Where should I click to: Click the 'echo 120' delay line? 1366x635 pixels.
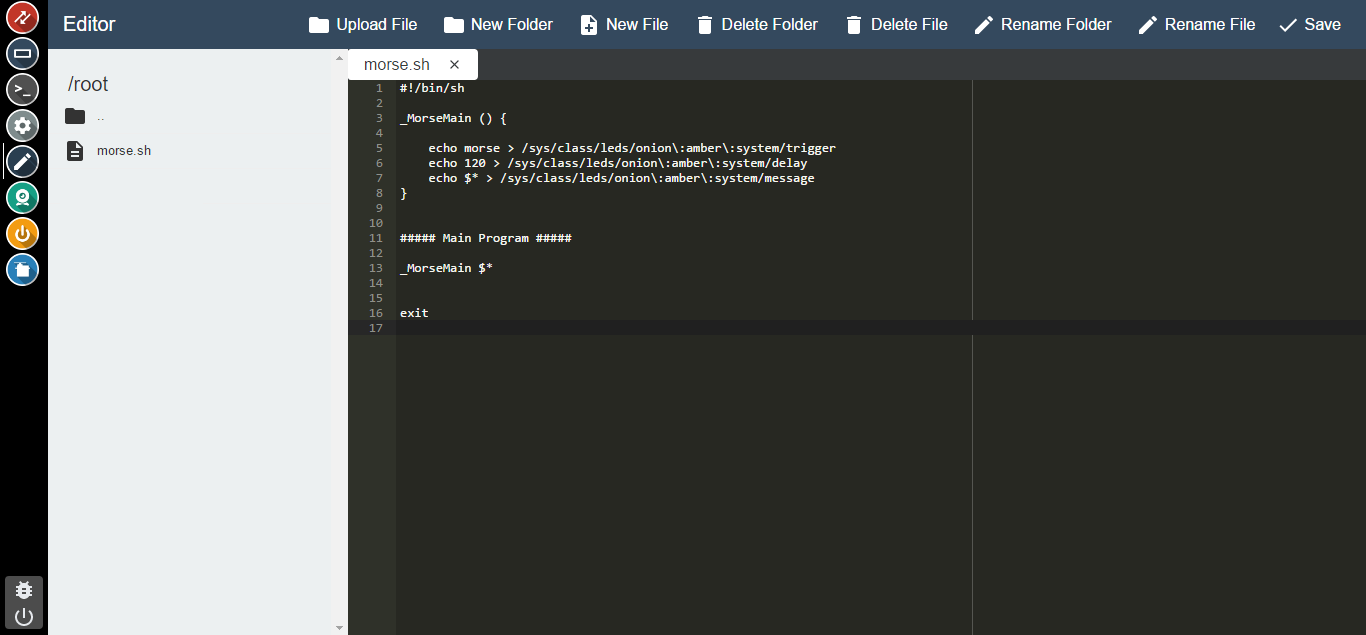click(x=618, y=163)
